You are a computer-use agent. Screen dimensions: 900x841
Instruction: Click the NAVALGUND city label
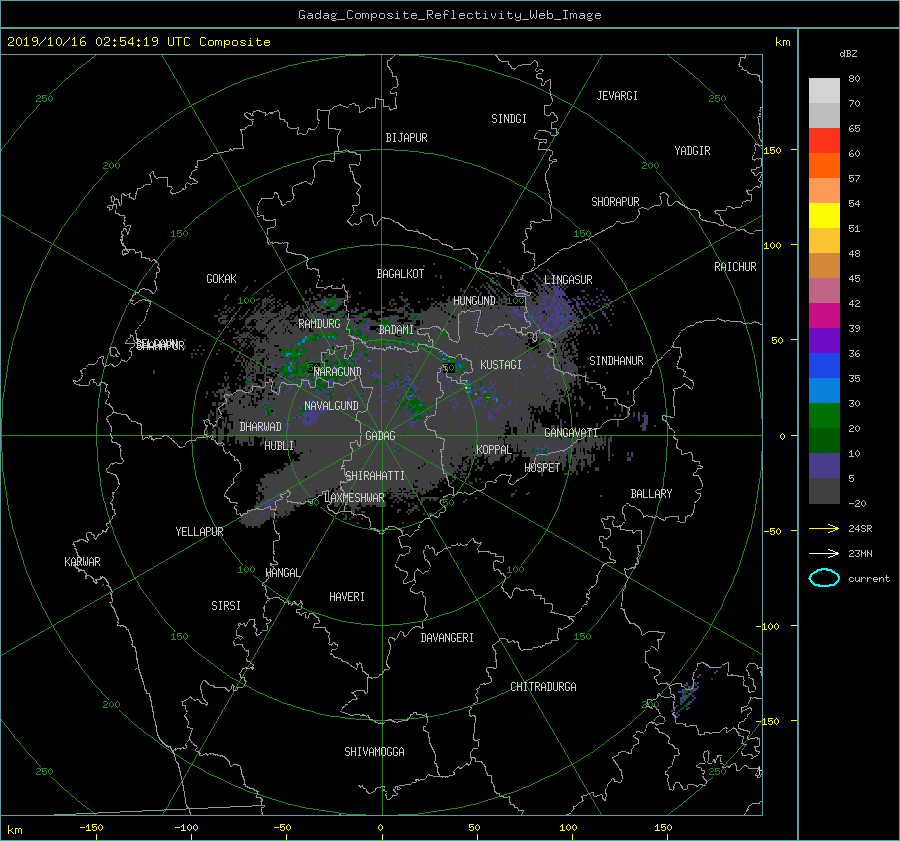pyautogui.click(x=331, y=406)
